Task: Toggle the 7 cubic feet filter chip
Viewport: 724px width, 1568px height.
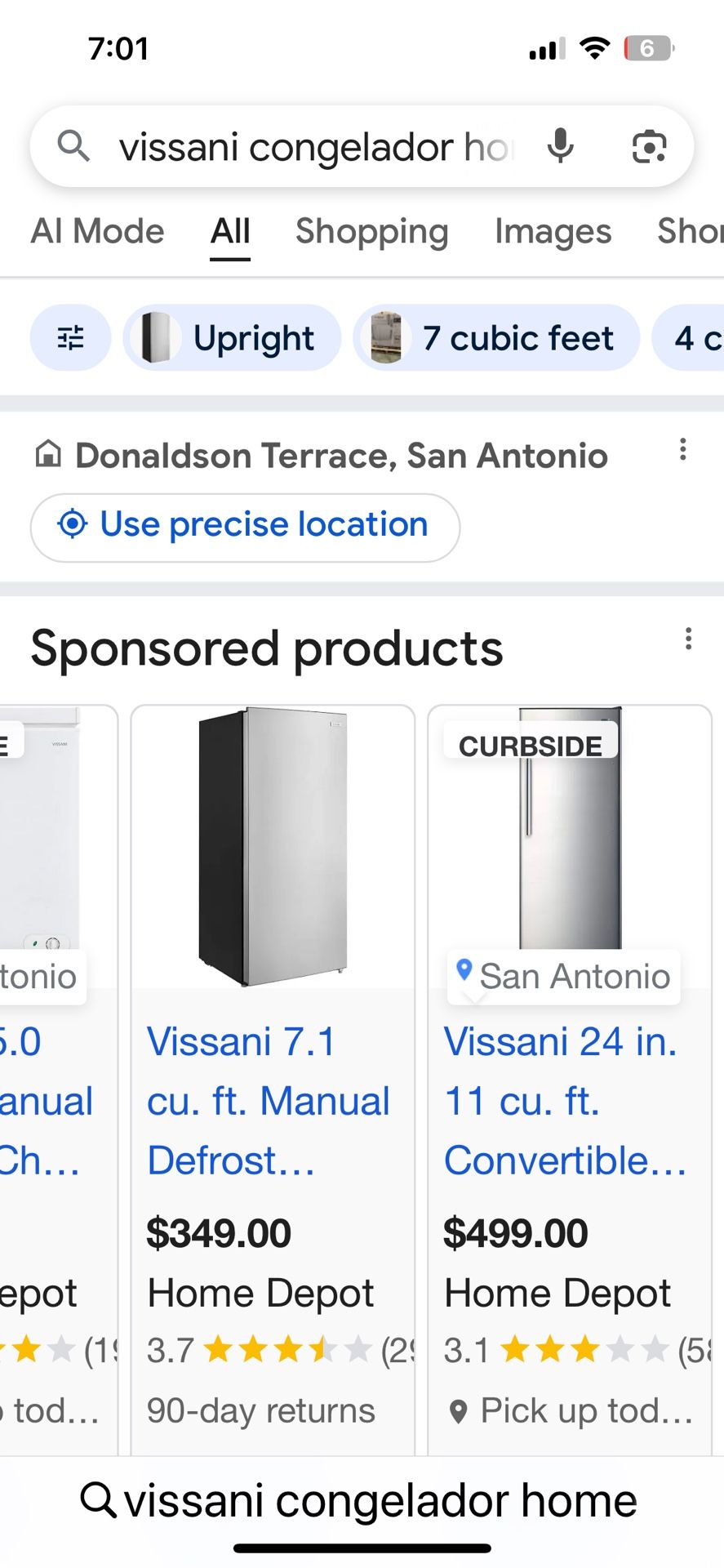Action: tap(496, 337)
